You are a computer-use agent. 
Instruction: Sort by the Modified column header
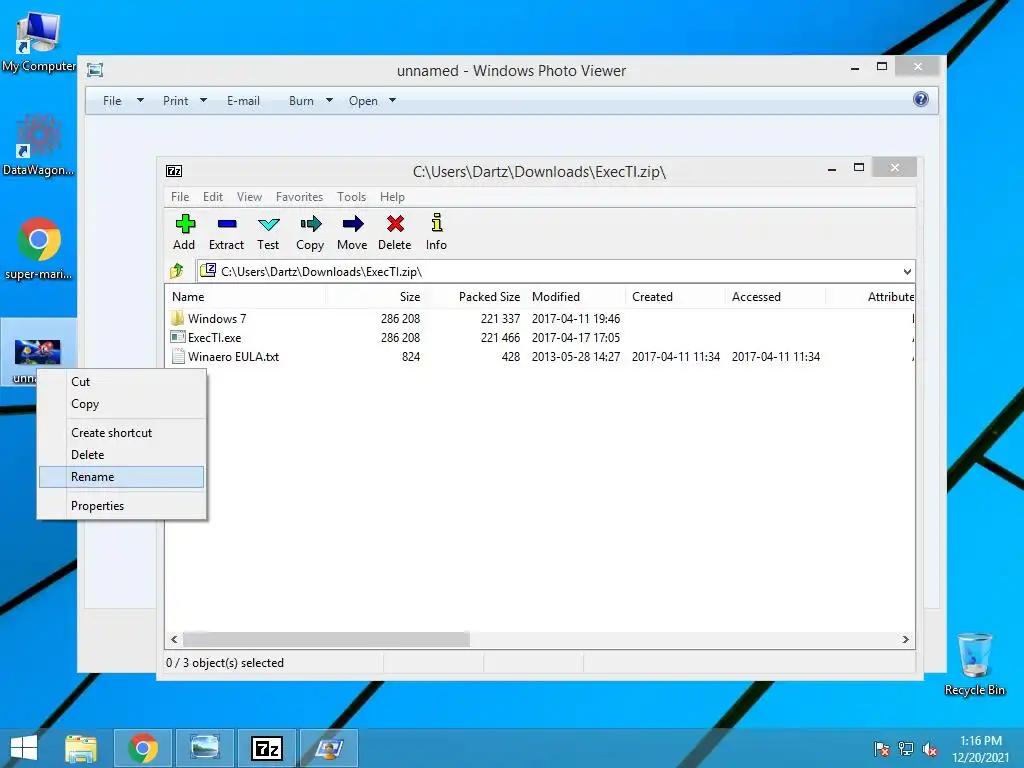tap(575, 296)
